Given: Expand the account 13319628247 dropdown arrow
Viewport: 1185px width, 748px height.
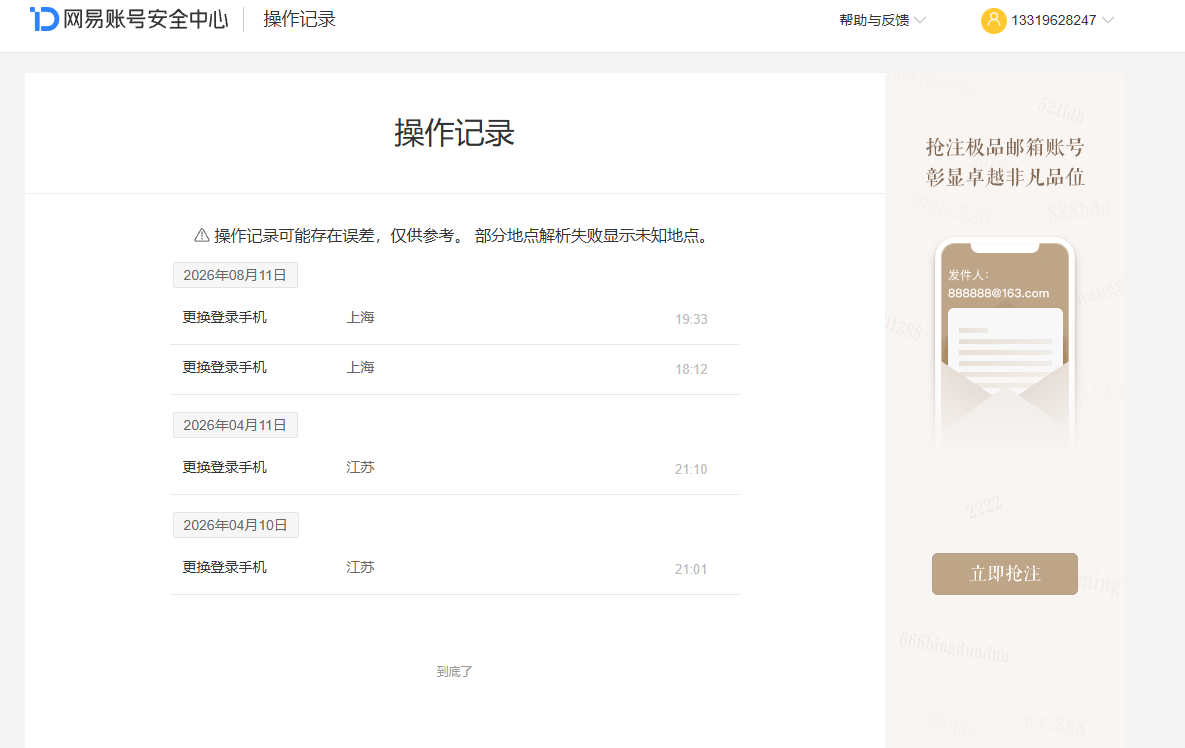Looking at the screenshot, I should [x=1107, y=20].
